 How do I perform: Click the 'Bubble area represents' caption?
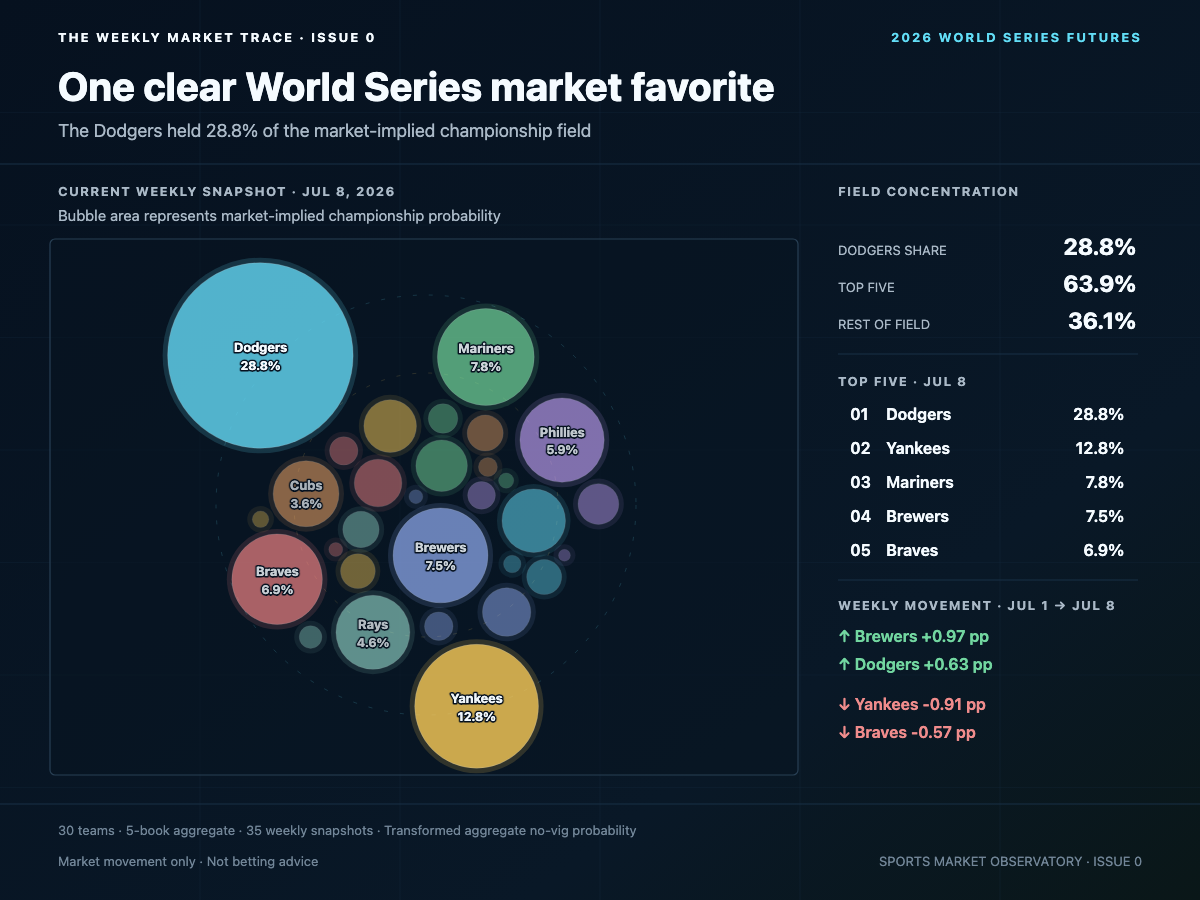pyautogui.click(x=279, y=216)
